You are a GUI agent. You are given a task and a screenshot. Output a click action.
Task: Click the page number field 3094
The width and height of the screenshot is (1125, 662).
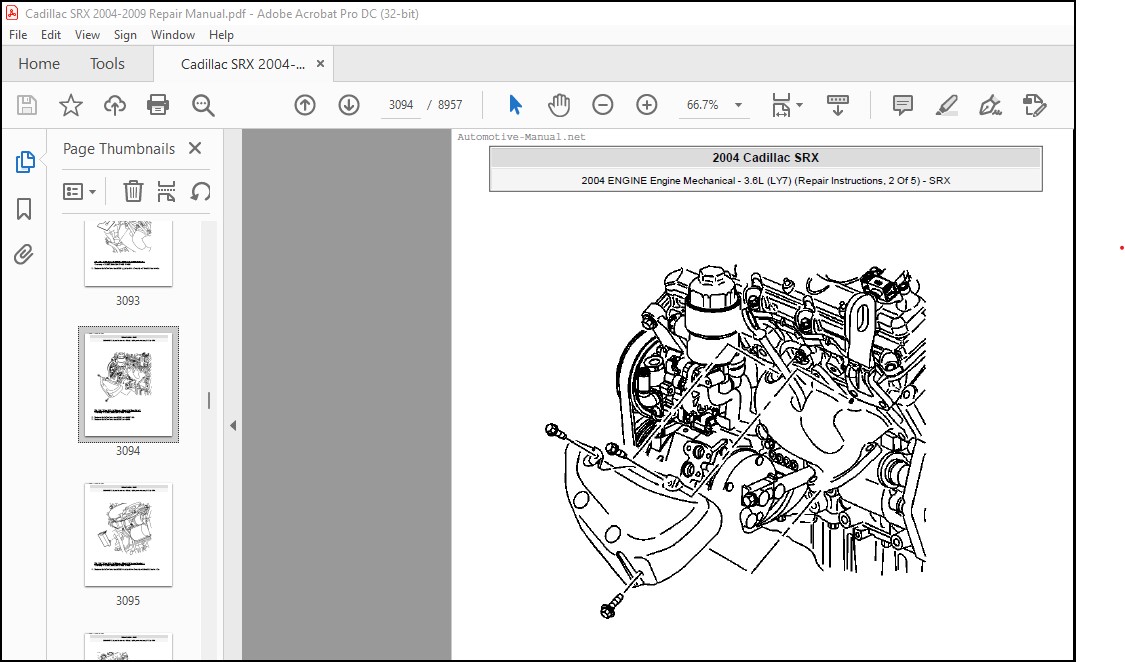[400, 105]
